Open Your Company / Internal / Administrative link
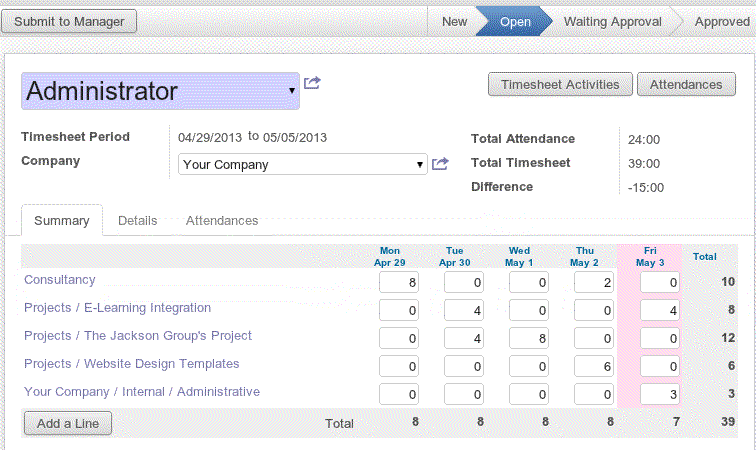 tap(142, 392)
